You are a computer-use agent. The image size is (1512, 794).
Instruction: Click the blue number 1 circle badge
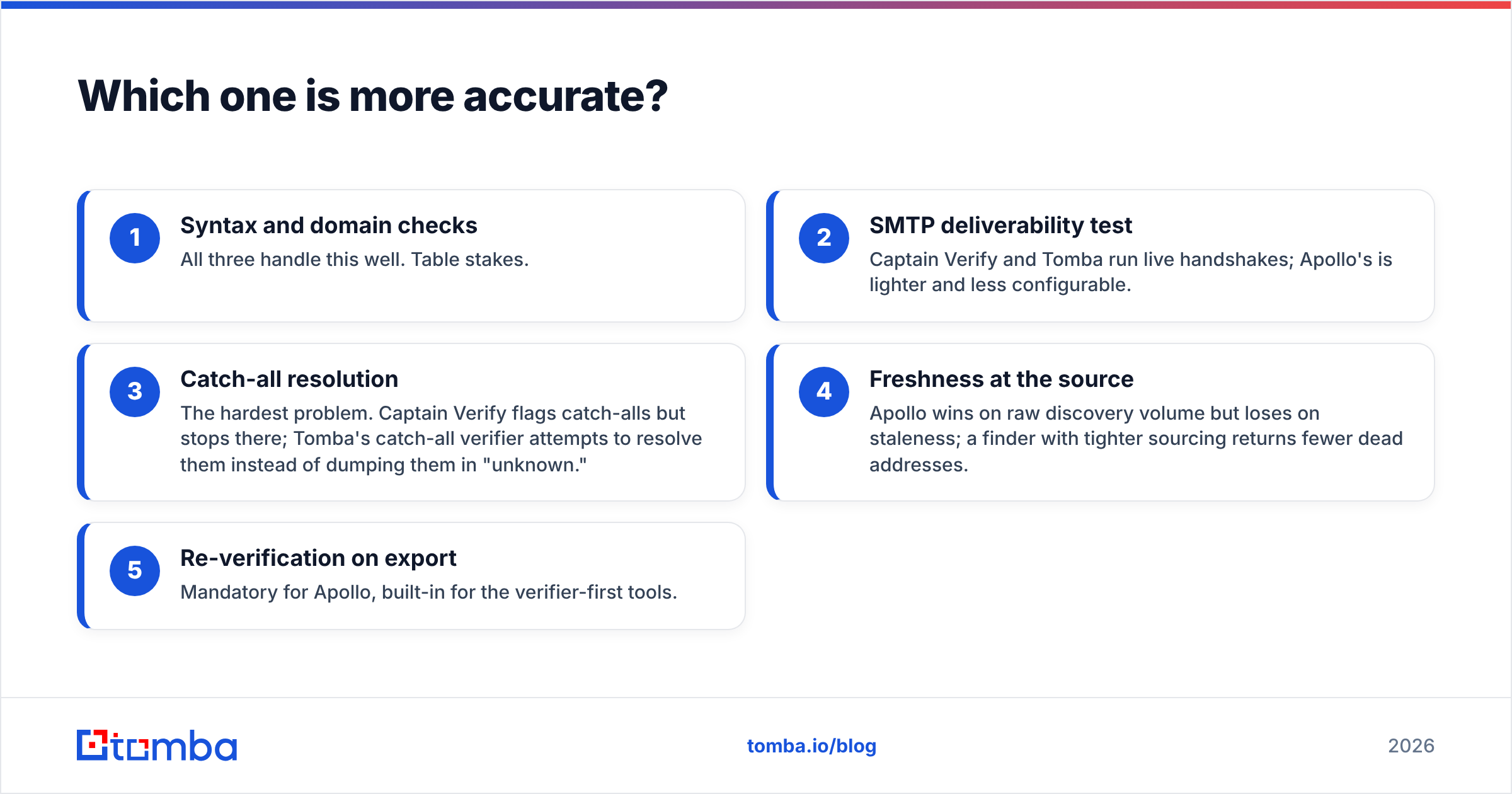coord(135,238)
